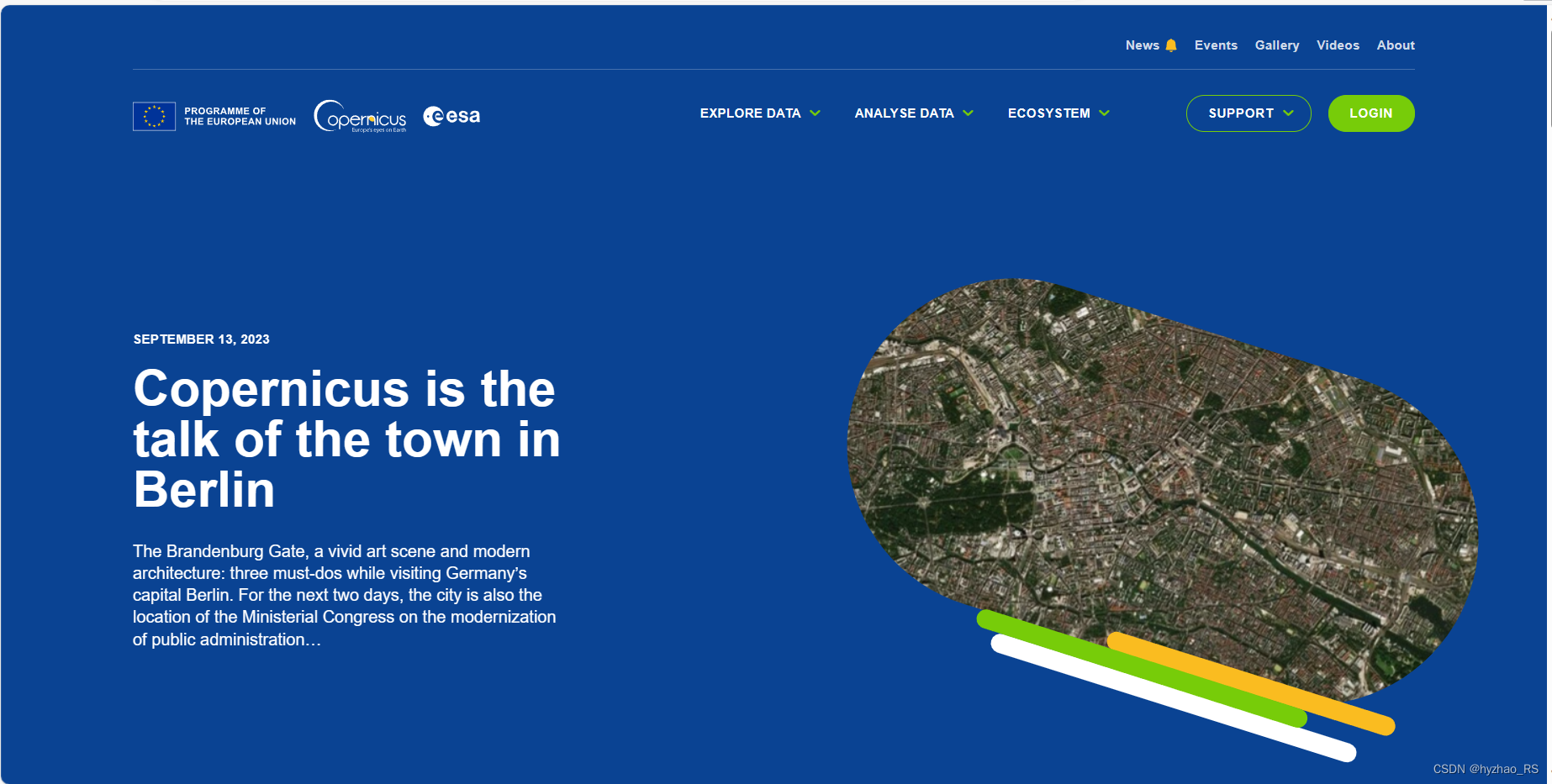This screenshot has height=784, width=1552.
Task: Expand the ANALYSE DATA dropdown menu
Action: (904, 113)
